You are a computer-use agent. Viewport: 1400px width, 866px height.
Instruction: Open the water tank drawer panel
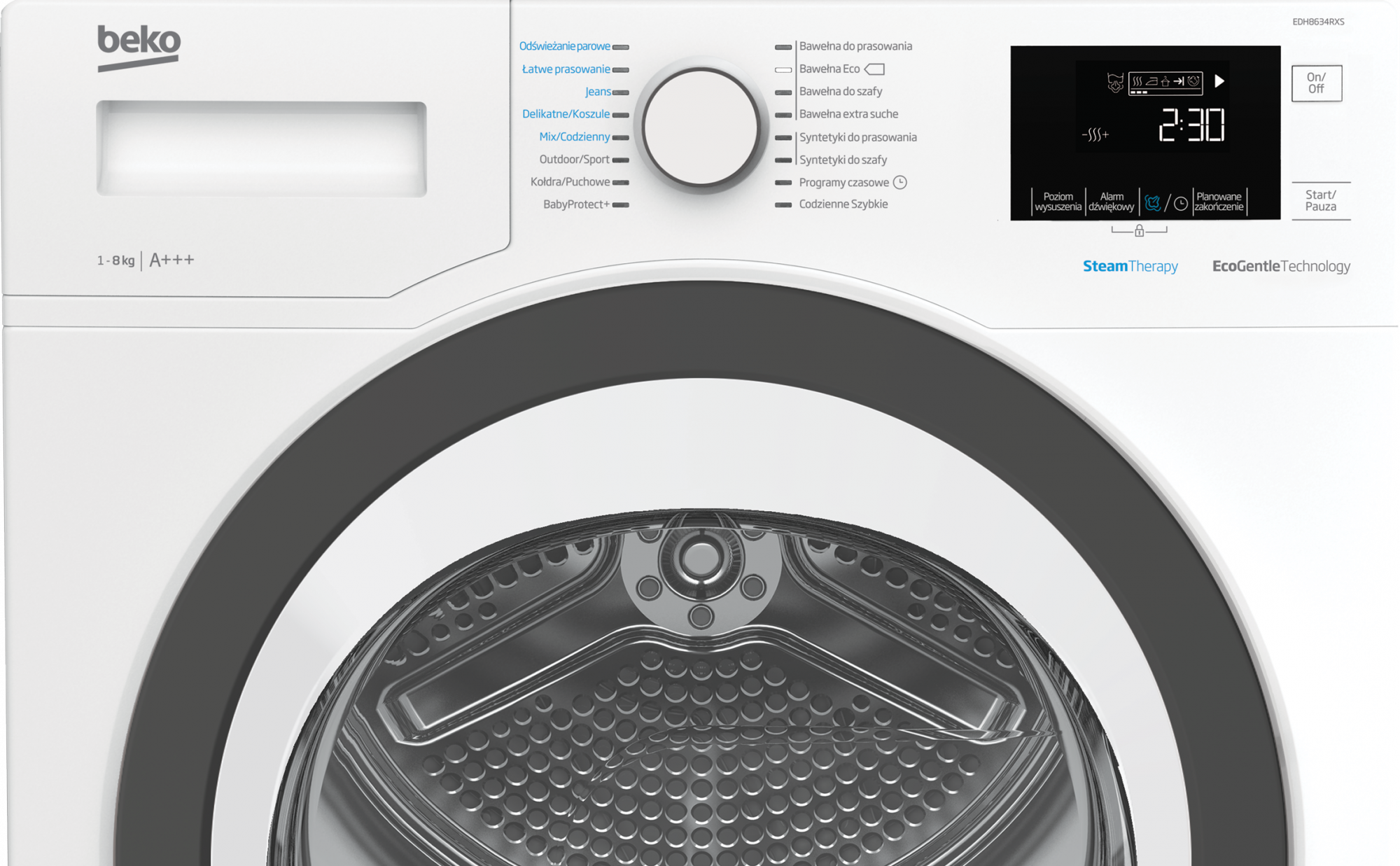point(261,148)
